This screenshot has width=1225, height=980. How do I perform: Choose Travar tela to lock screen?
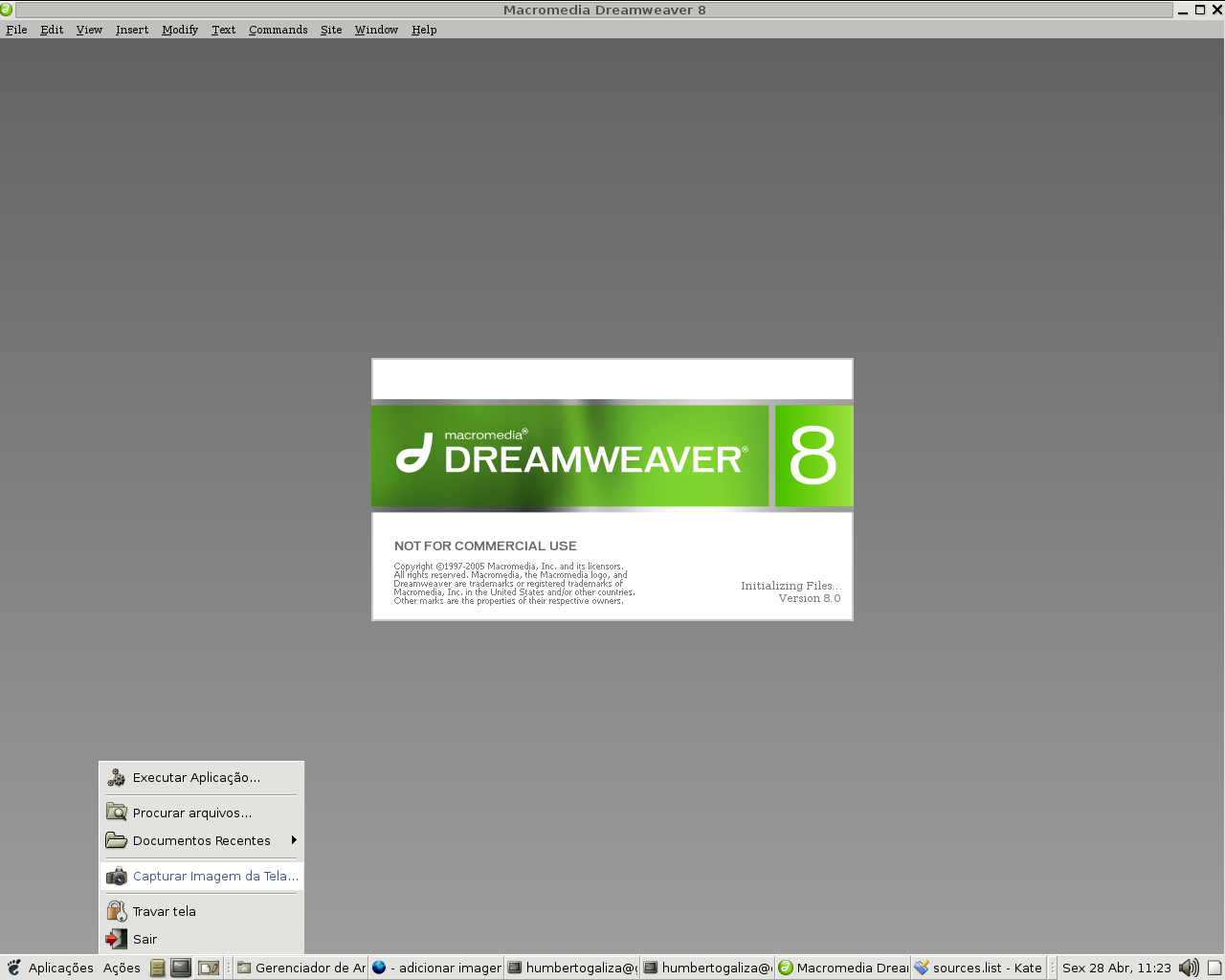pyautogui.click(x=202, y=911)
